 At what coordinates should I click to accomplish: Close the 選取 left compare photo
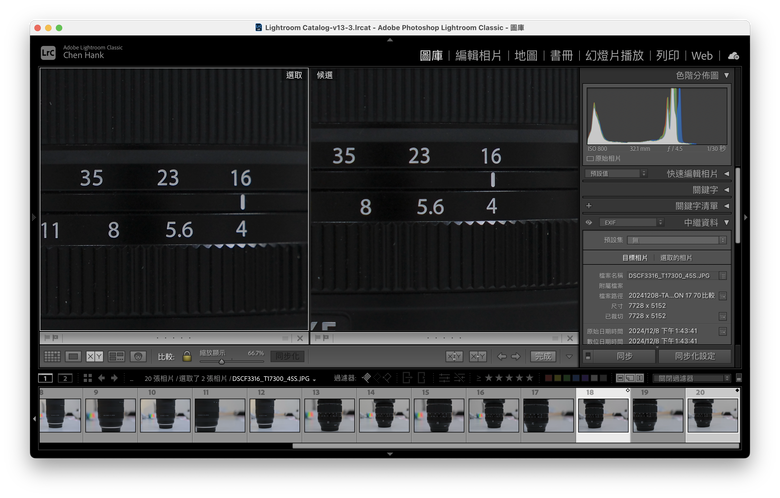[x=300, y=338]
